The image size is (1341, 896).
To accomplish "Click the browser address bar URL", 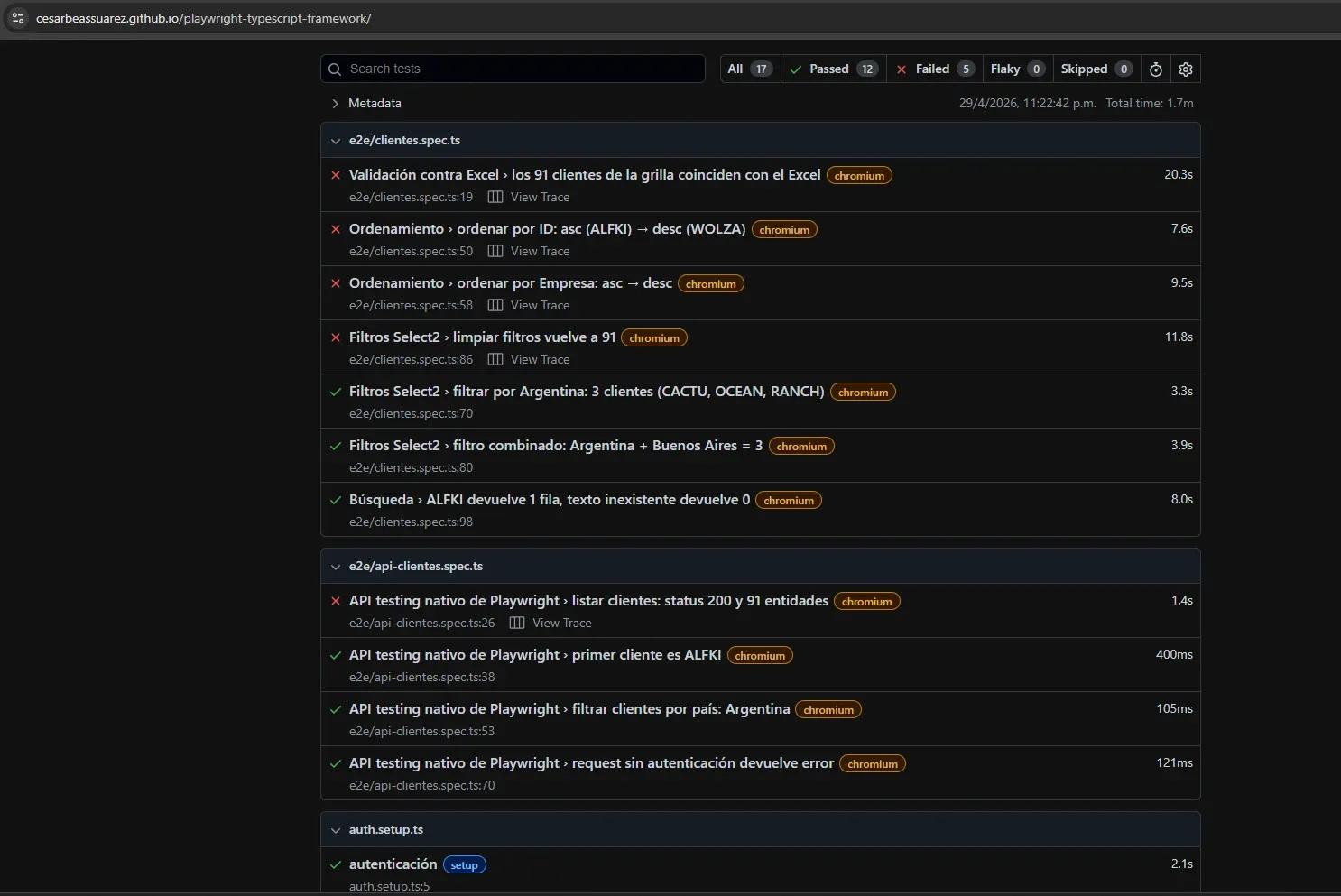I will (x=204, y=18).
